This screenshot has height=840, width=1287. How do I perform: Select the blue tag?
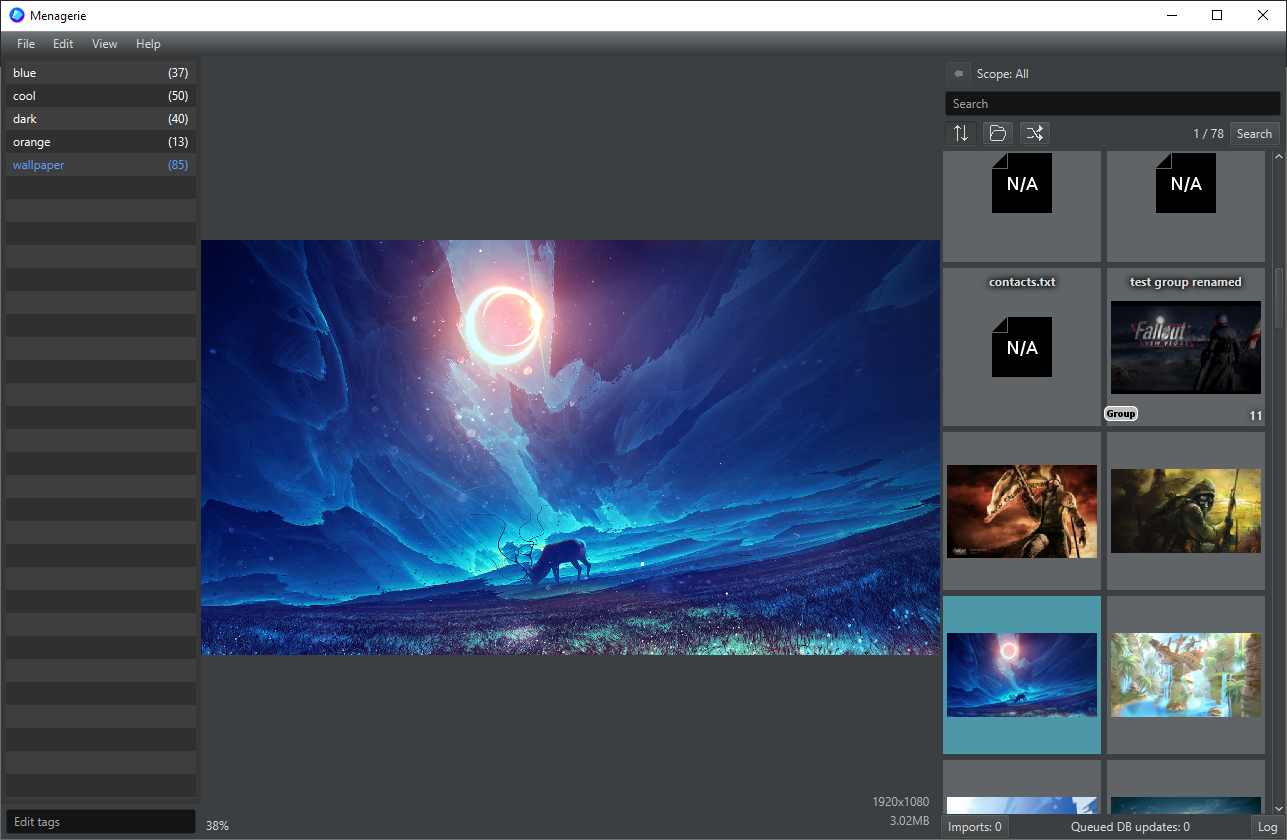point(101,73)
